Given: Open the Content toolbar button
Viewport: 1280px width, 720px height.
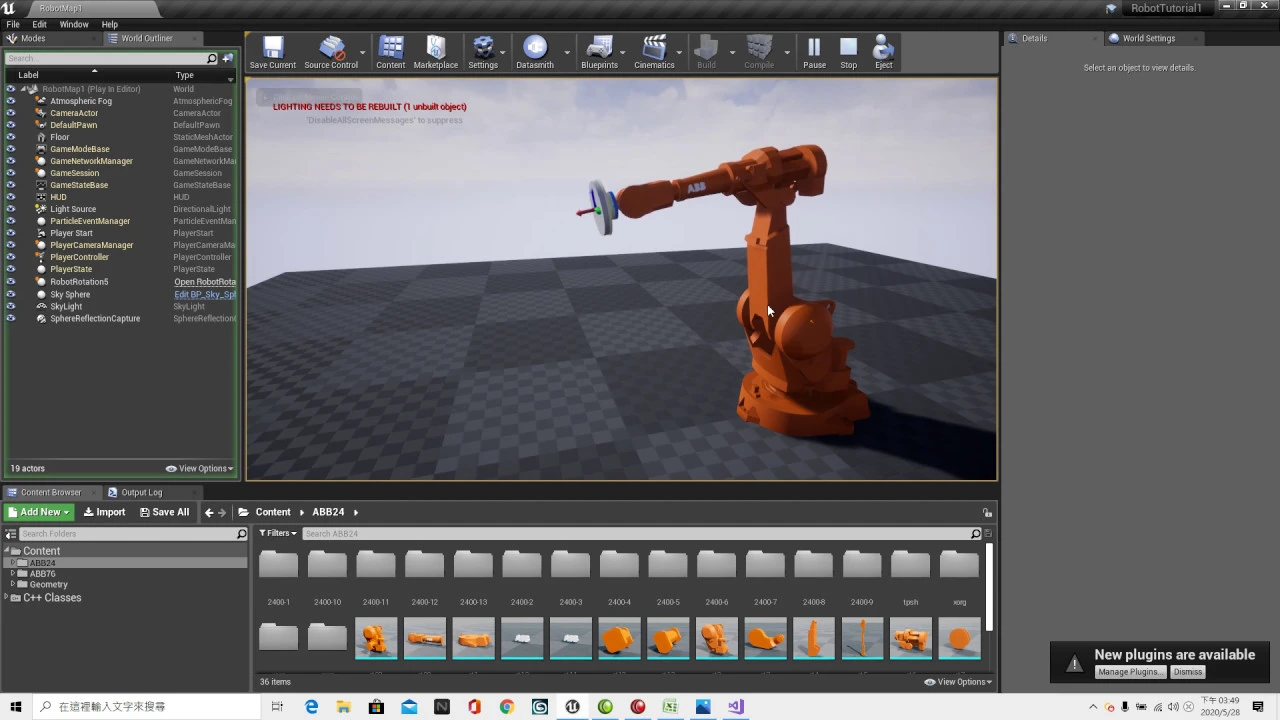Looking at the screenshot, I should tap(391, 52).
